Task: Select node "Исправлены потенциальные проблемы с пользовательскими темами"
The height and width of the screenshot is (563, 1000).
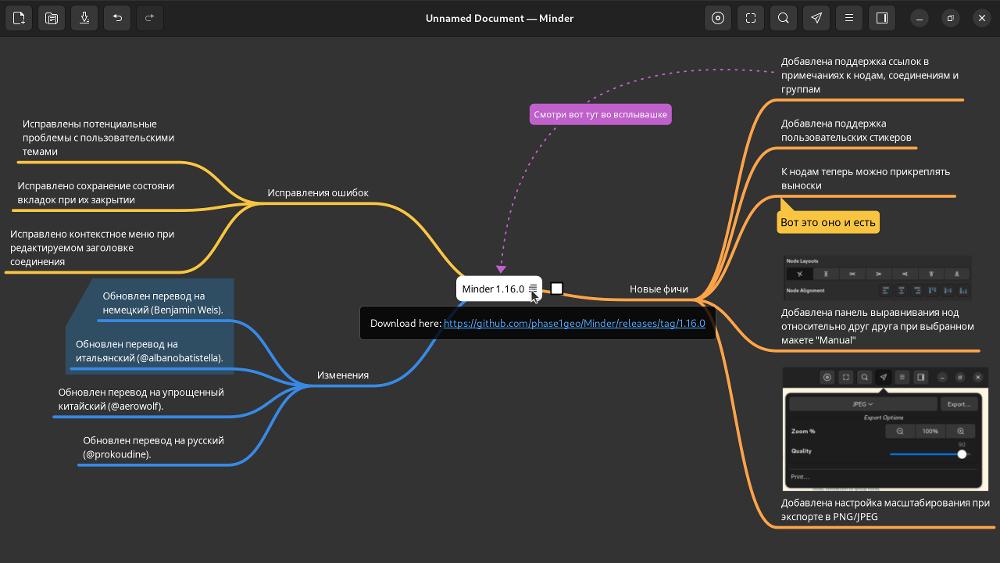Action: 98,138
